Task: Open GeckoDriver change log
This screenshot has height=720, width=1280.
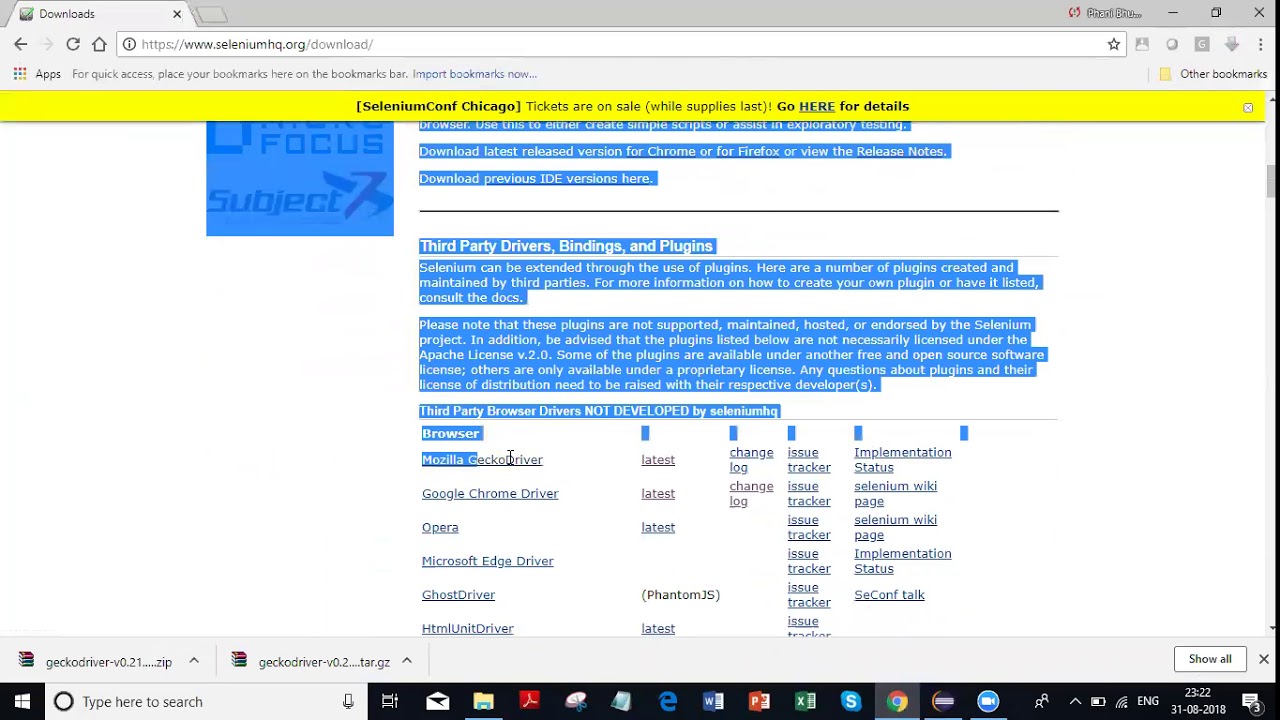Action: [x=751, y=460]
